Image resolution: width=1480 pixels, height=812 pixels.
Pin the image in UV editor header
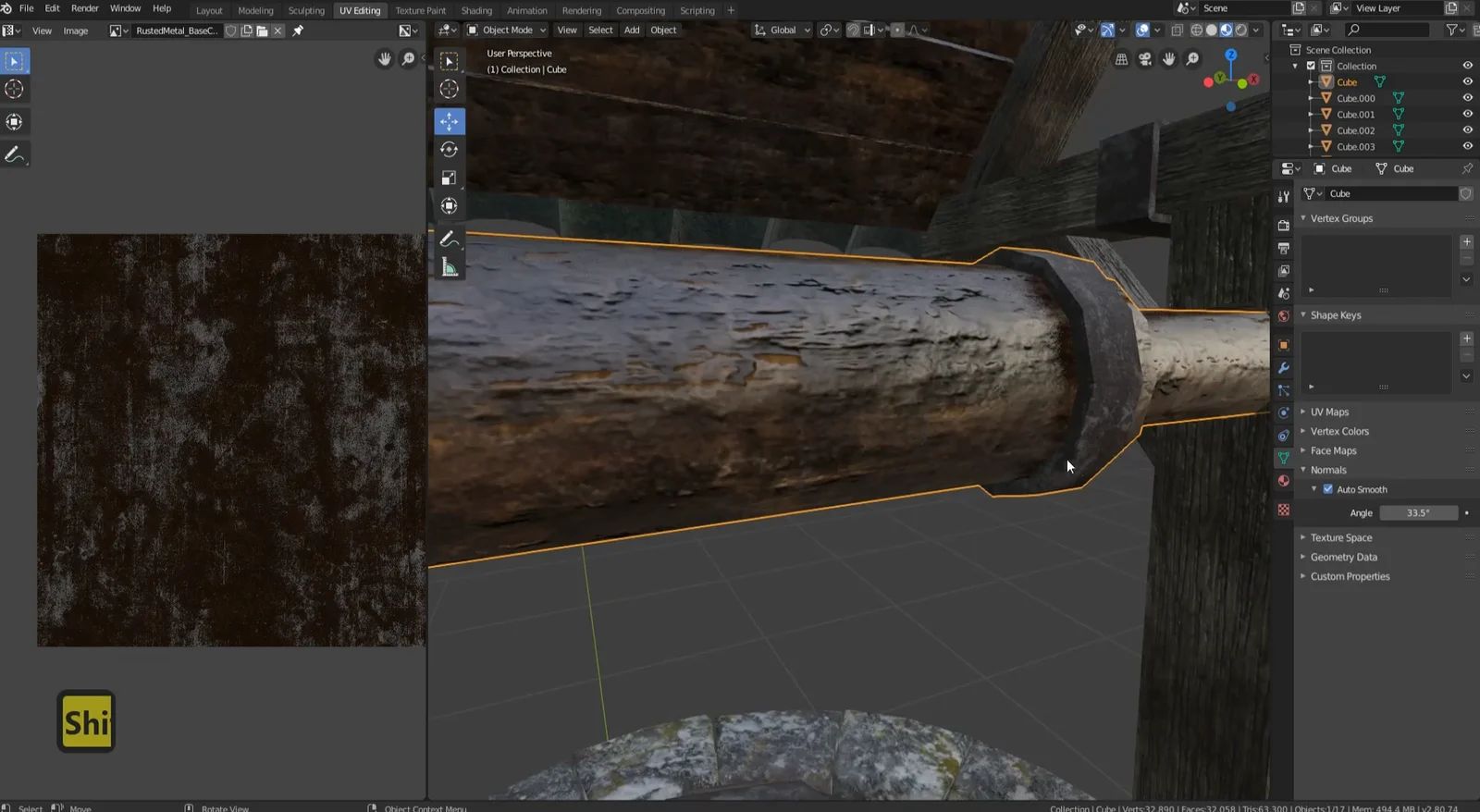tap(298, 31)
